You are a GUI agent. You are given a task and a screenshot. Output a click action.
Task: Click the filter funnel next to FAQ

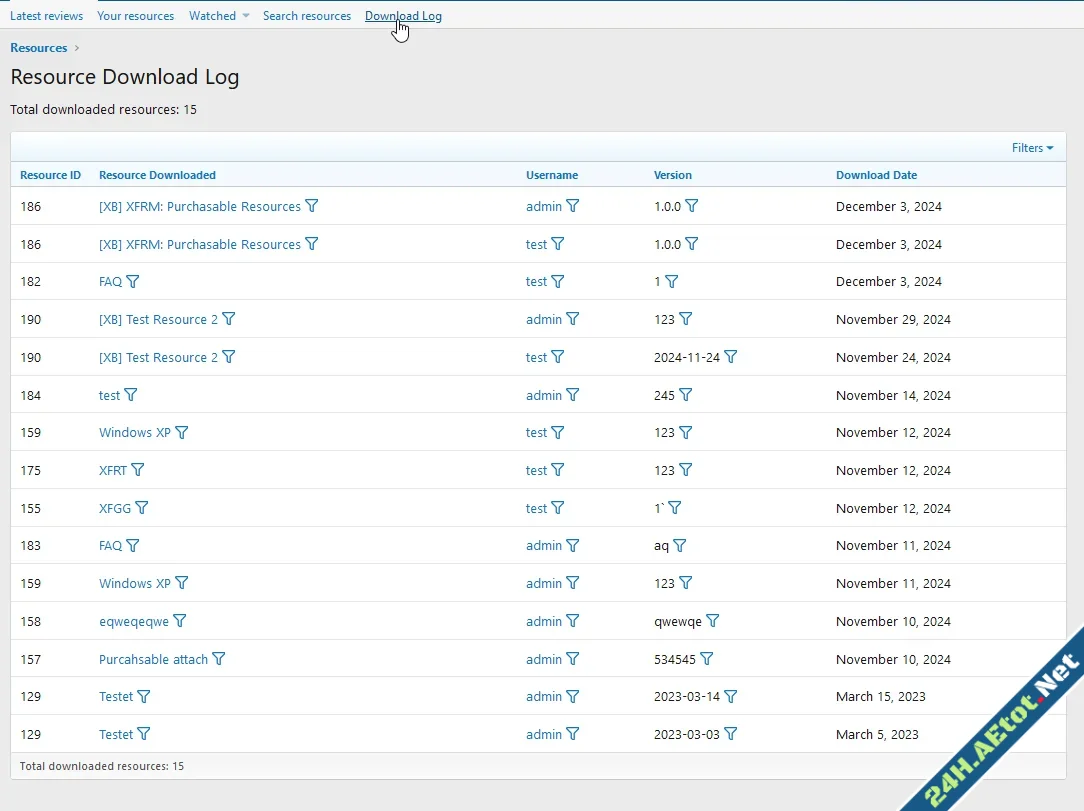click(x=133, y=281)
